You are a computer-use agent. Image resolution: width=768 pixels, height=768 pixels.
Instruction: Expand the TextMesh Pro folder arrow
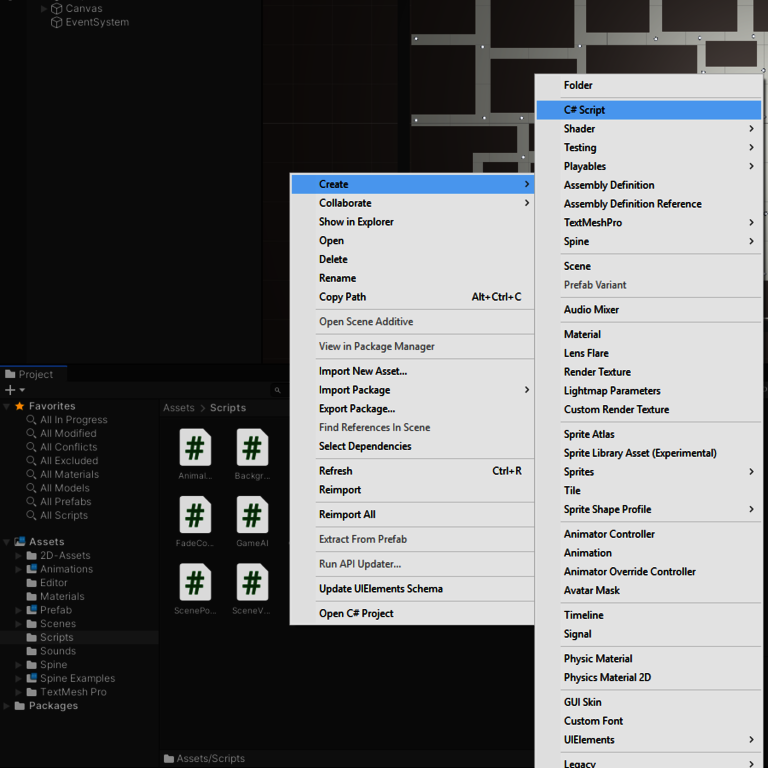(18, 692)
